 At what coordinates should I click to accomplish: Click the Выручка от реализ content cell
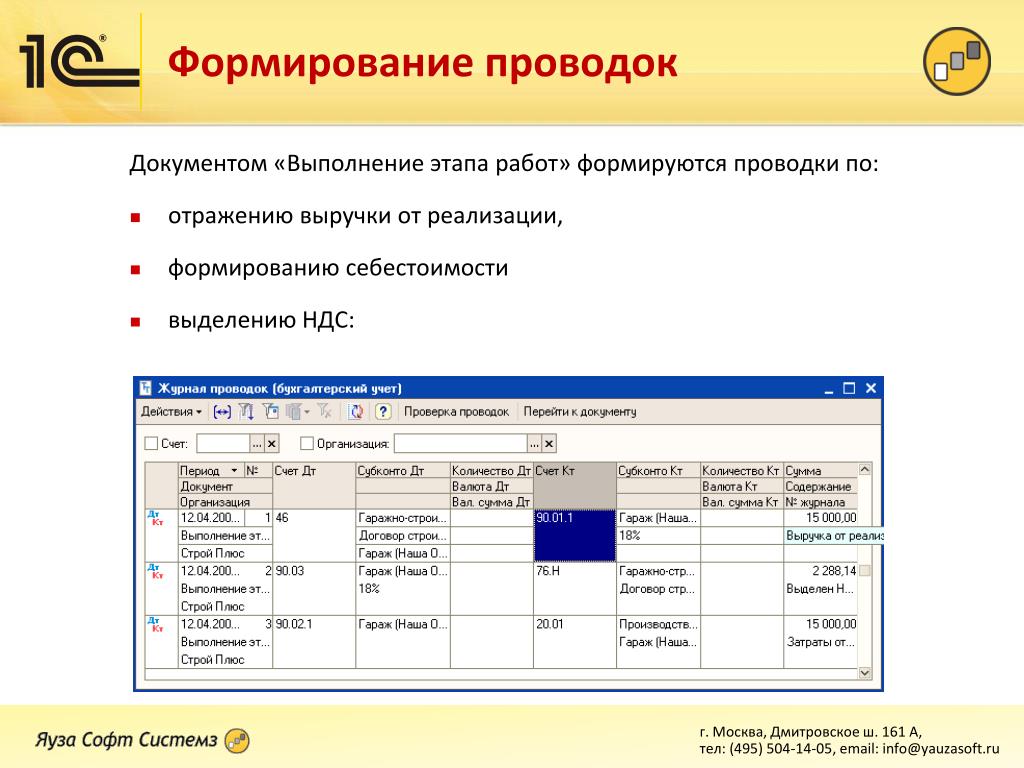point(834,536)
